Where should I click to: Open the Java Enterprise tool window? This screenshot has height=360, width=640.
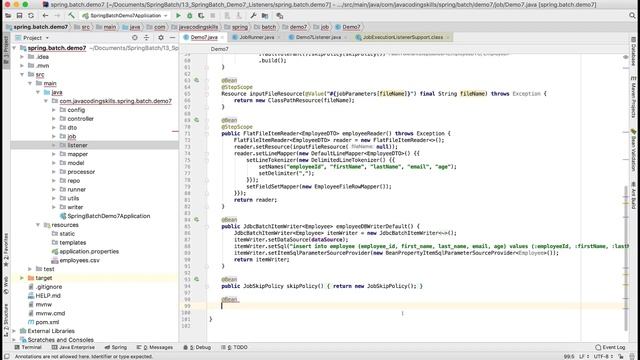click(73, 347)
